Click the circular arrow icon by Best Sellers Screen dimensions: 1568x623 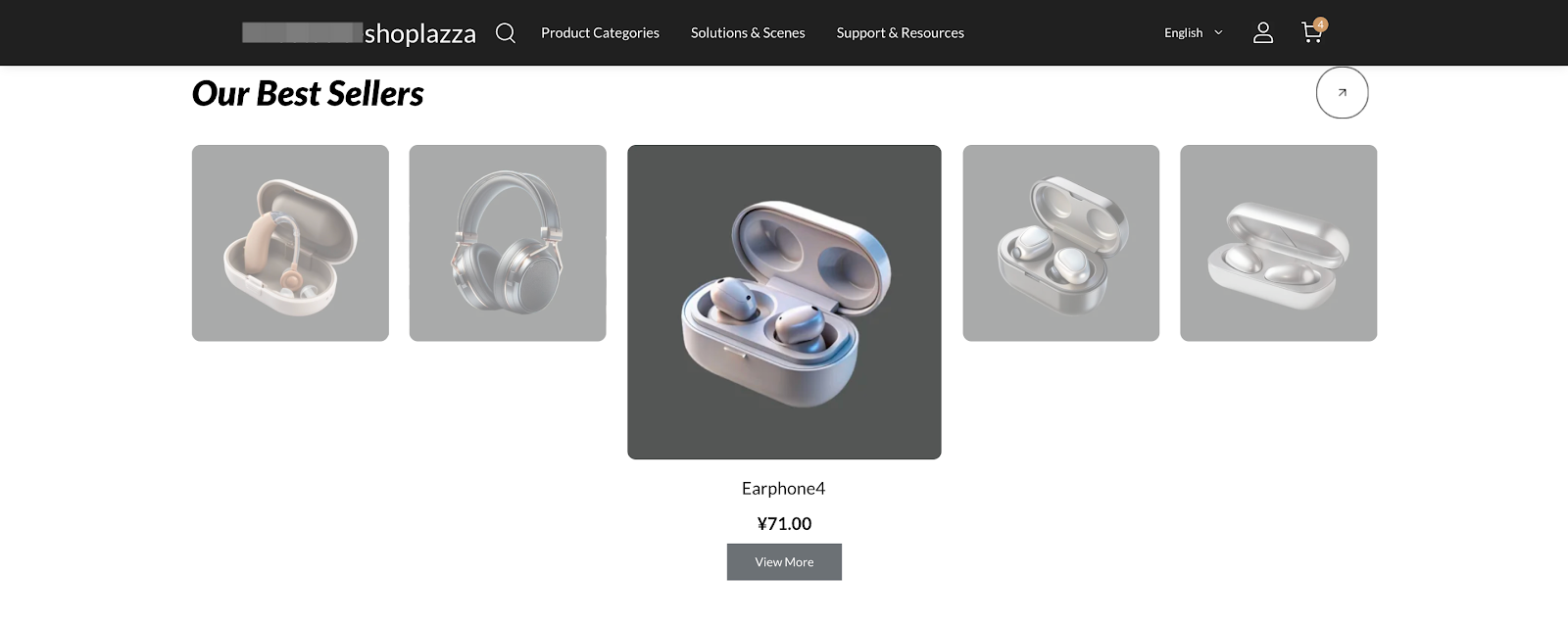pos(1342,93)
